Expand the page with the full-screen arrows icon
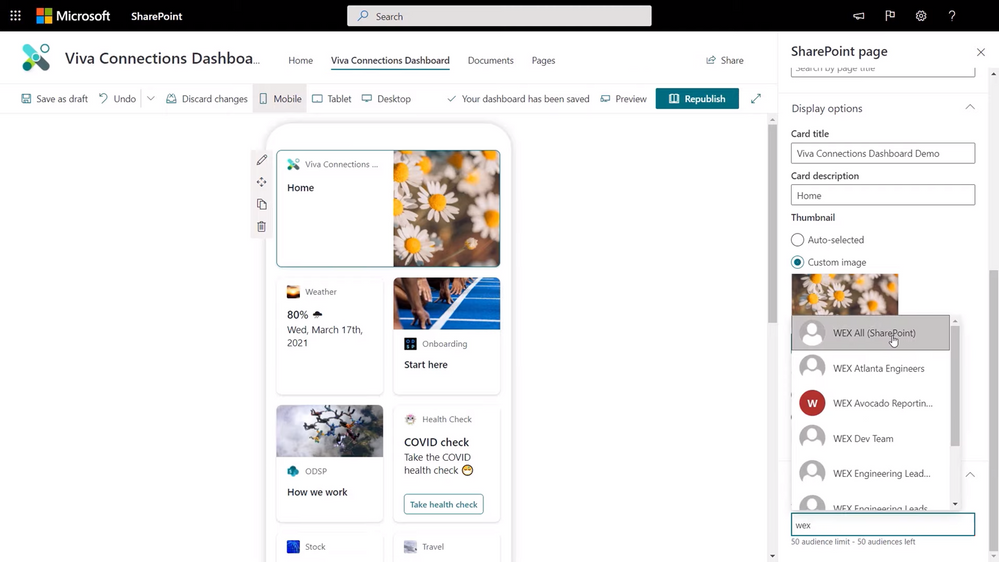 click(x=756, y=99)
